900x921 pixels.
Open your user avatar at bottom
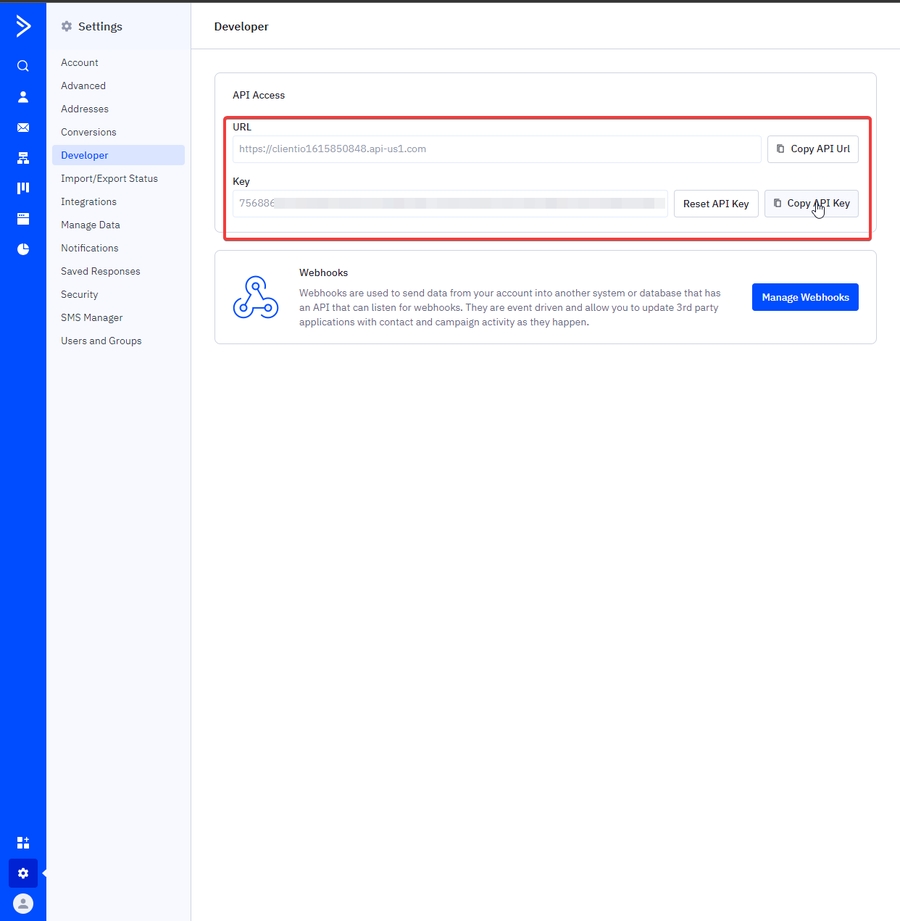(23, 903)
